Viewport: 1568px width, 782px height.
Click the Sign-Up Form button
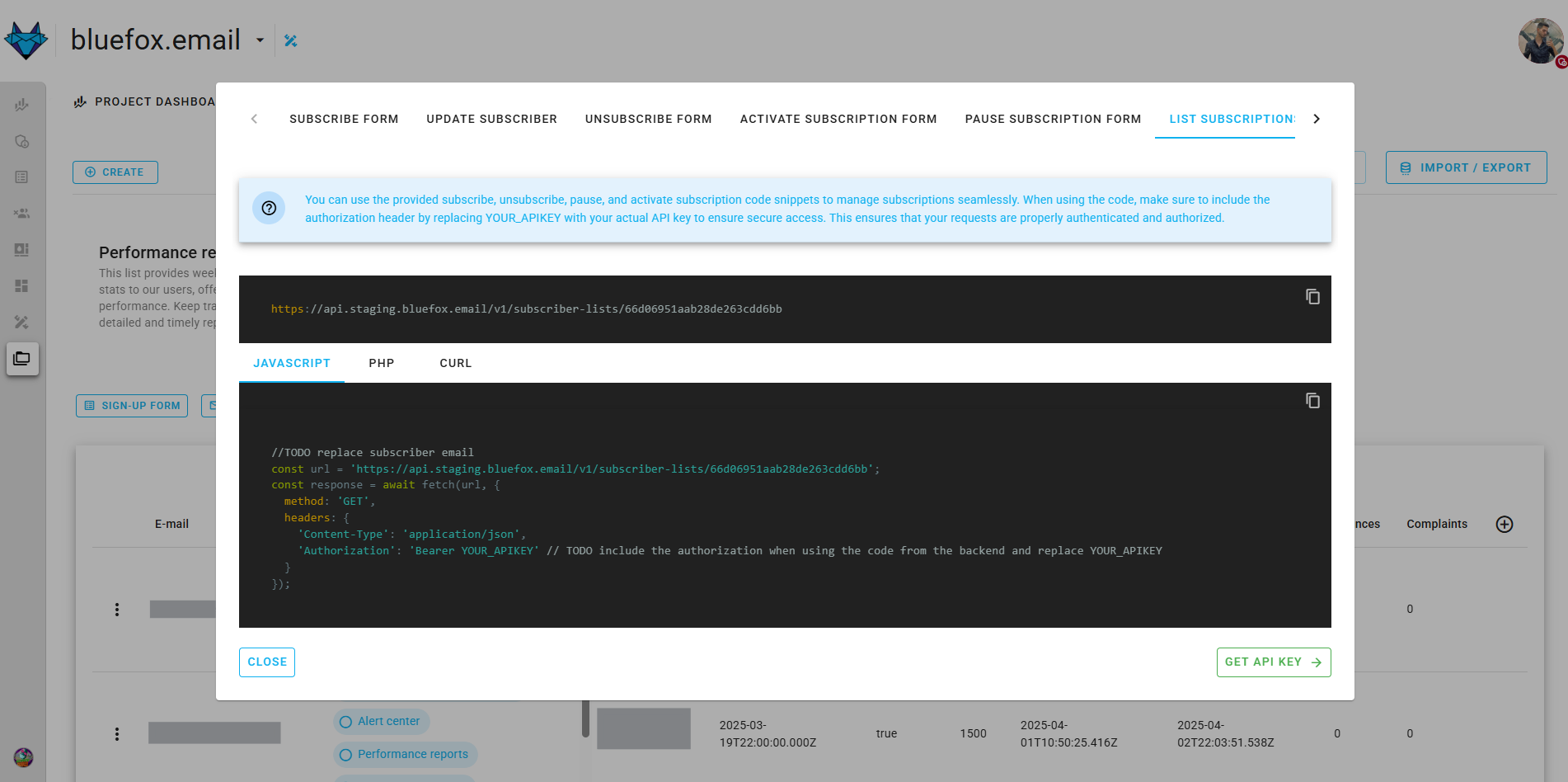coord(132,406)
